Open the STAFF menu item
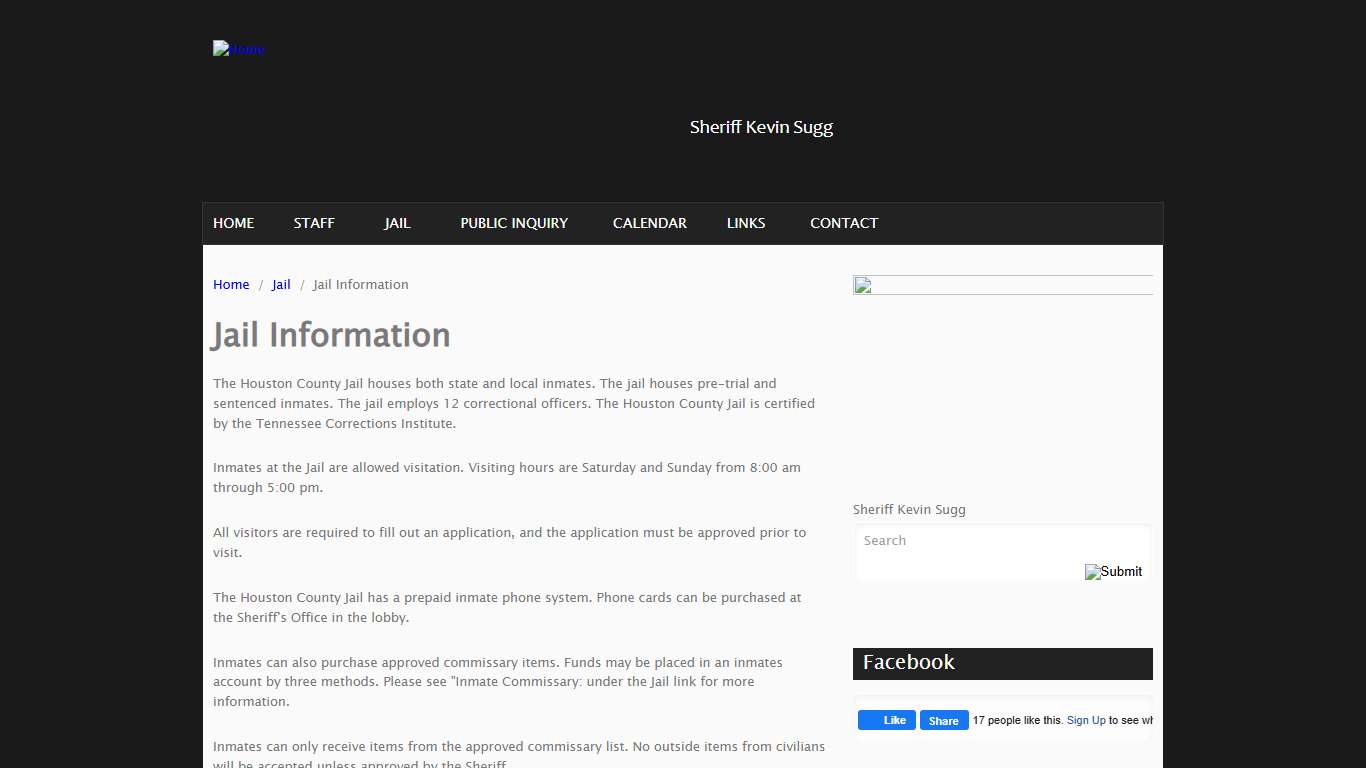The height and width of the screenshot is (768, 1366). pos(314,223)
